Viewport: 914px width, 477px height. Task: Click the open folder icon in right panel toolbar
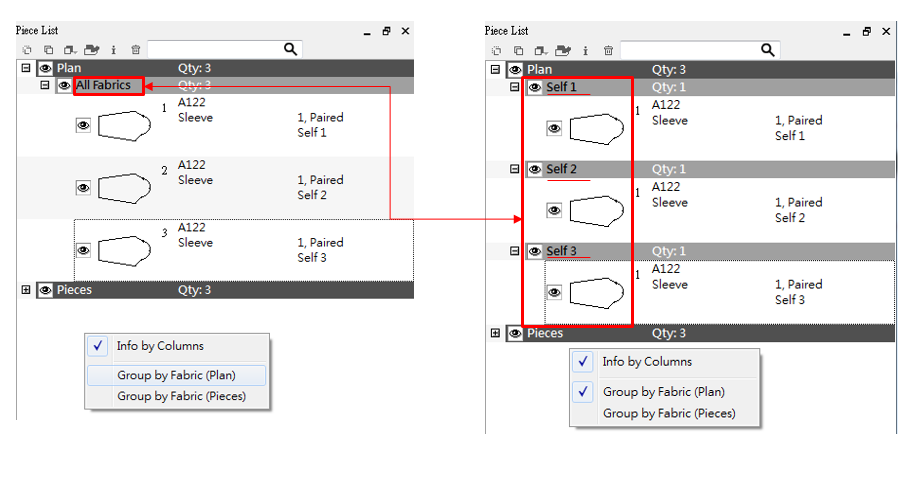coord(563,50)
